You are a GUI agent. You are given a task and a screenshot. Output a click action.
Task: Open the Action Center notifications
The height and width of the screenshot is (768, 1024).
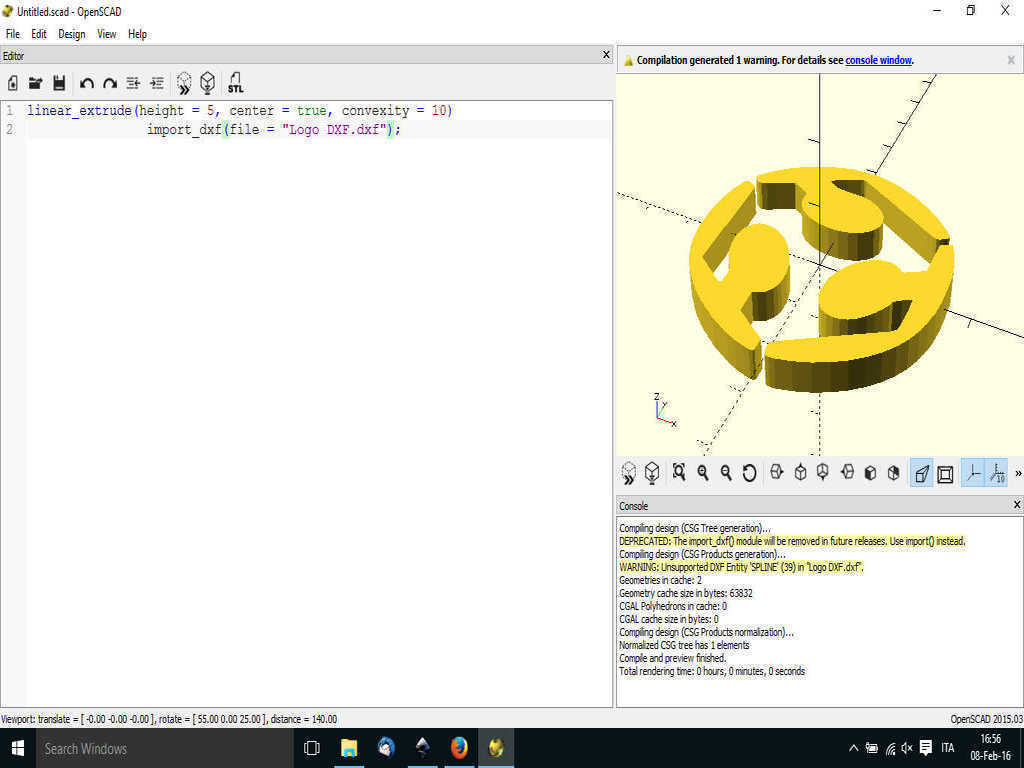tap(925, 748)
